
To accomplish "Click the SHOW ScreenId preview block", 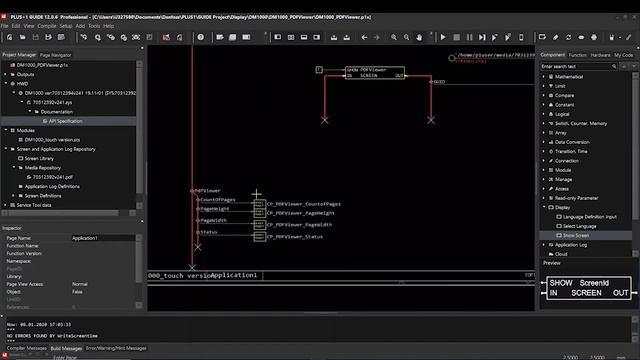I will click(x=589, y=288).
